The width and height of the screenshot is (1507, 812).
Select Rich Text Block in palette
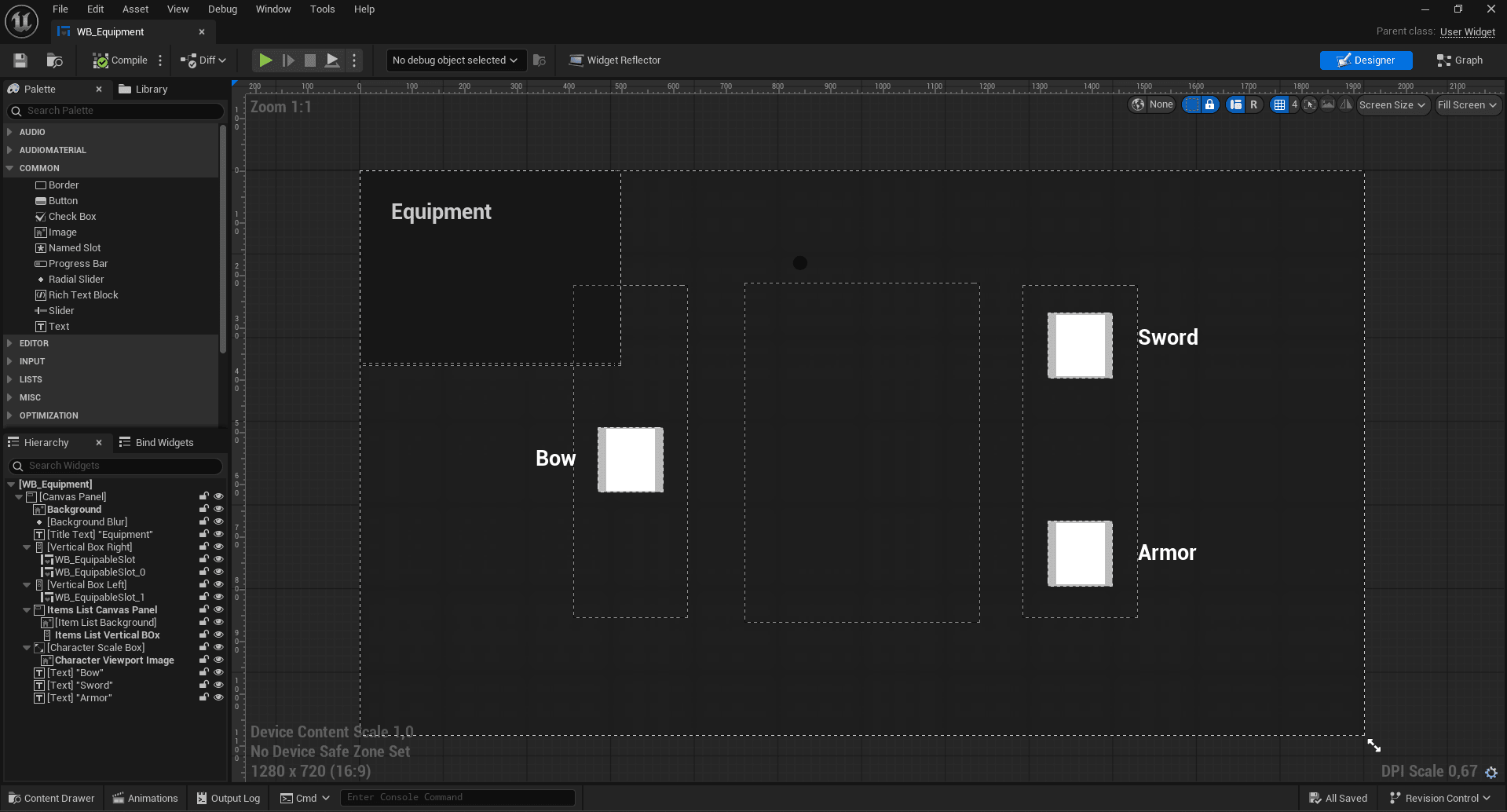[x=77, y=295]
